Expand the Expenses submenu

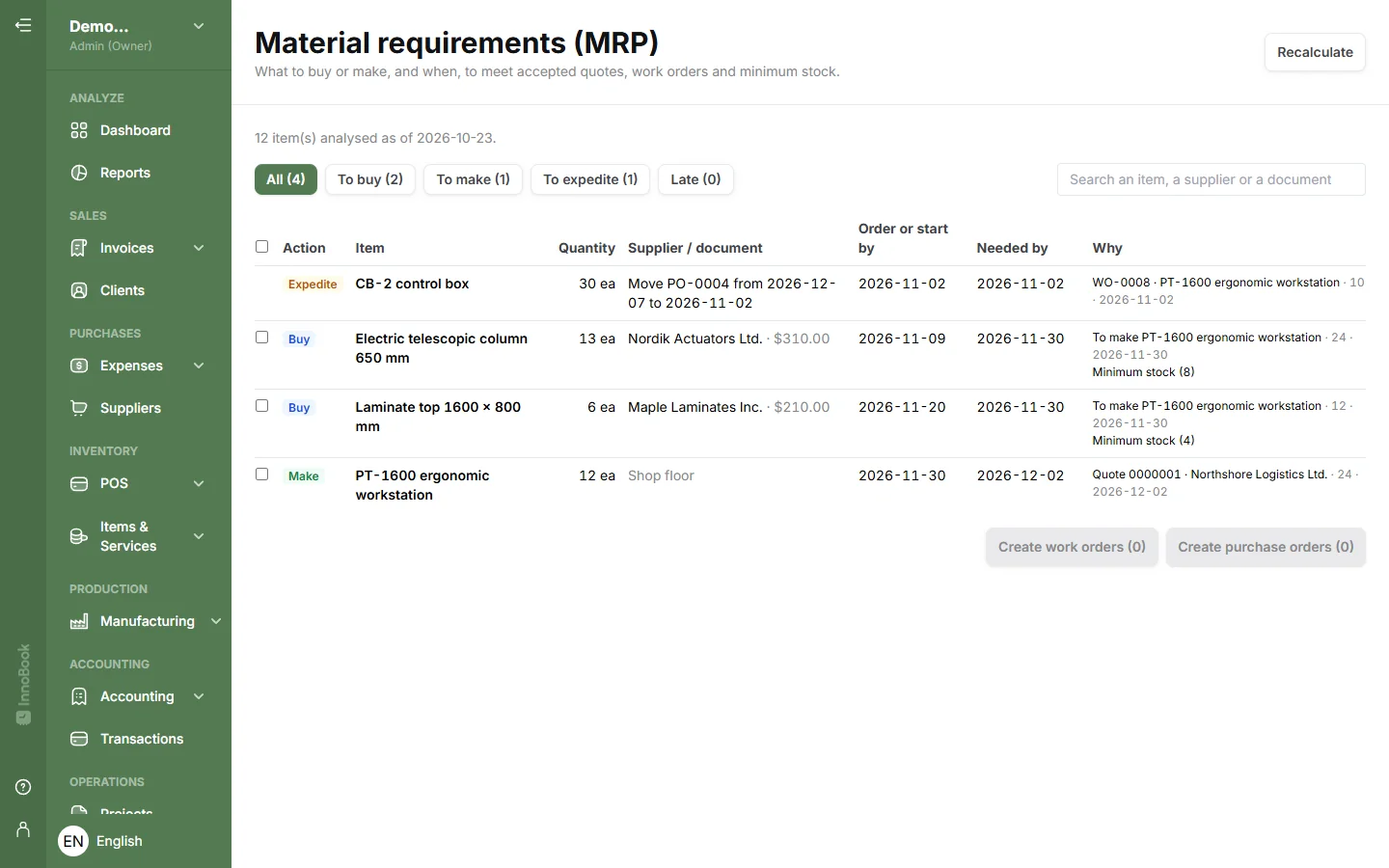199,366
